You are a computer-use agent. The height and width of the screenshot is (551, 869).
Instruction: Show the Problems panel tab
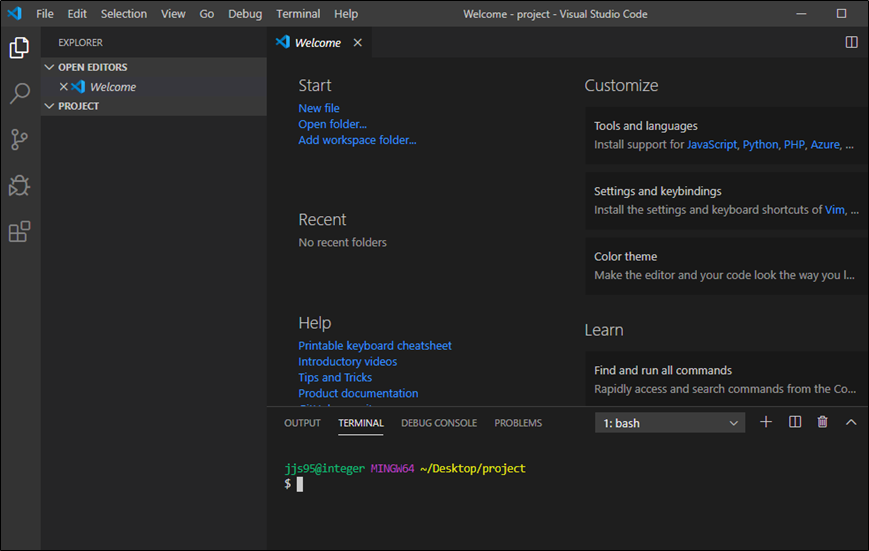coord(518,423)
